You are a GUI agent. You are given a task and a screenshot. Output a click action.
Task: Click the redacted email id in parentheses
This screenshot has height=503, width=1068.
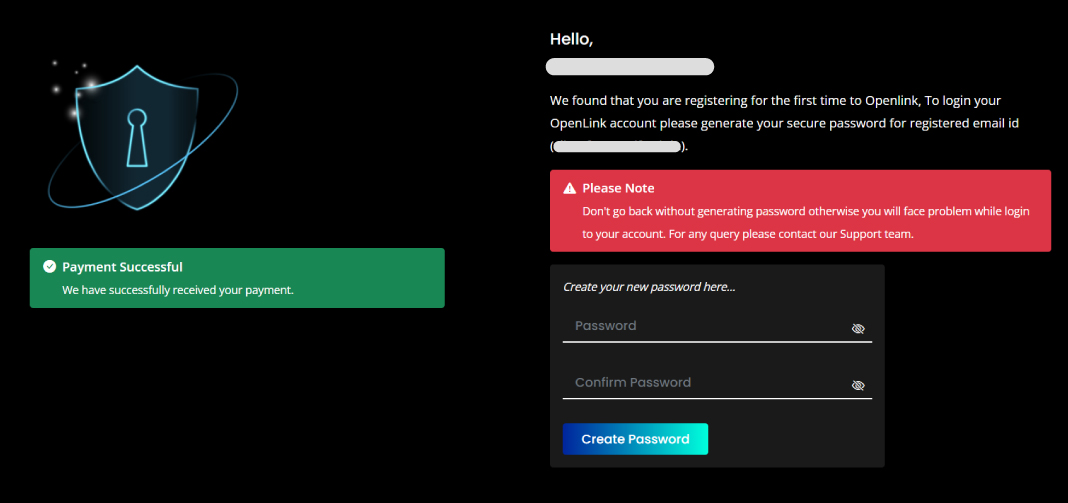(617, 147)
